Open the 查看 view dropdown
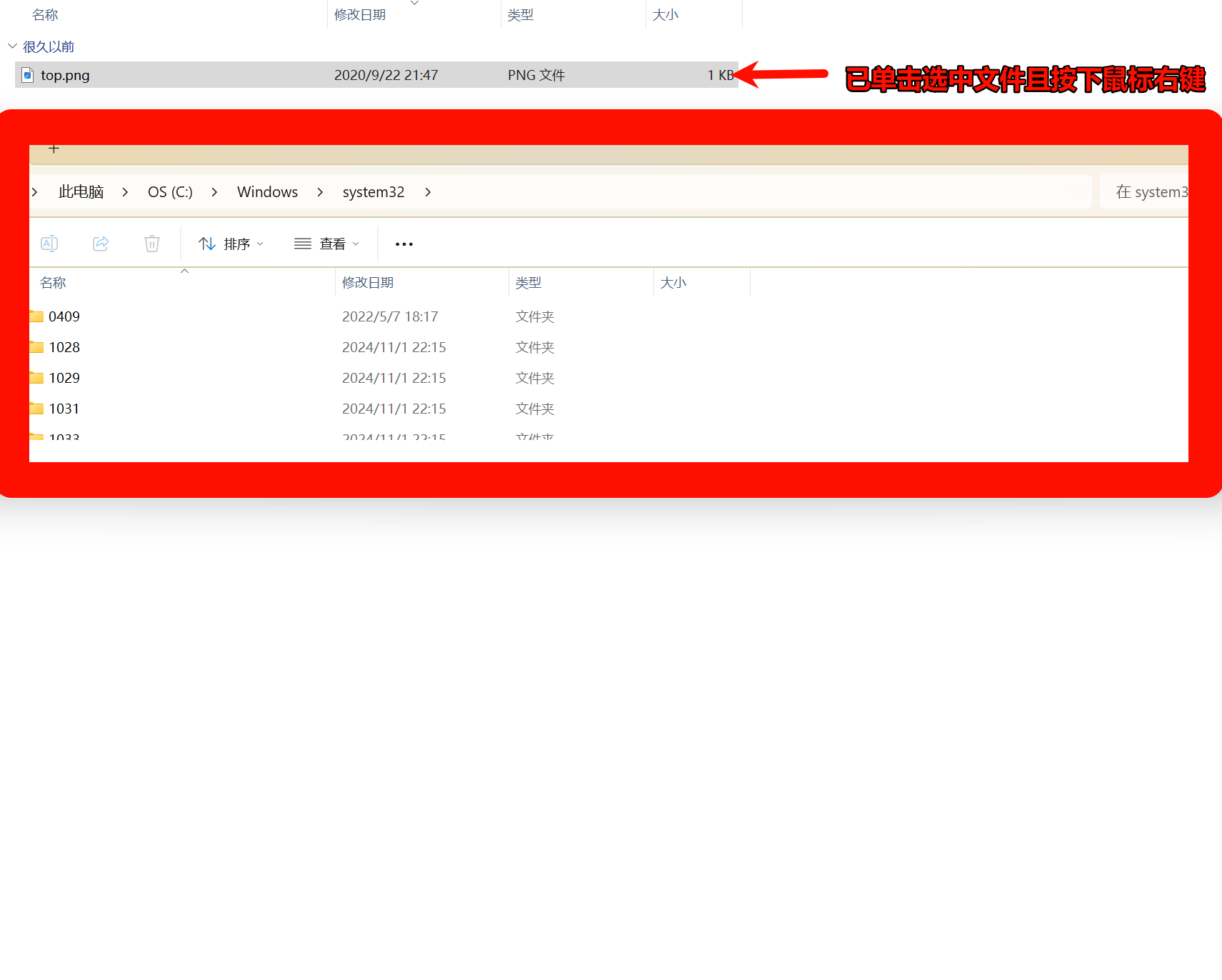 tap(326, 244)
